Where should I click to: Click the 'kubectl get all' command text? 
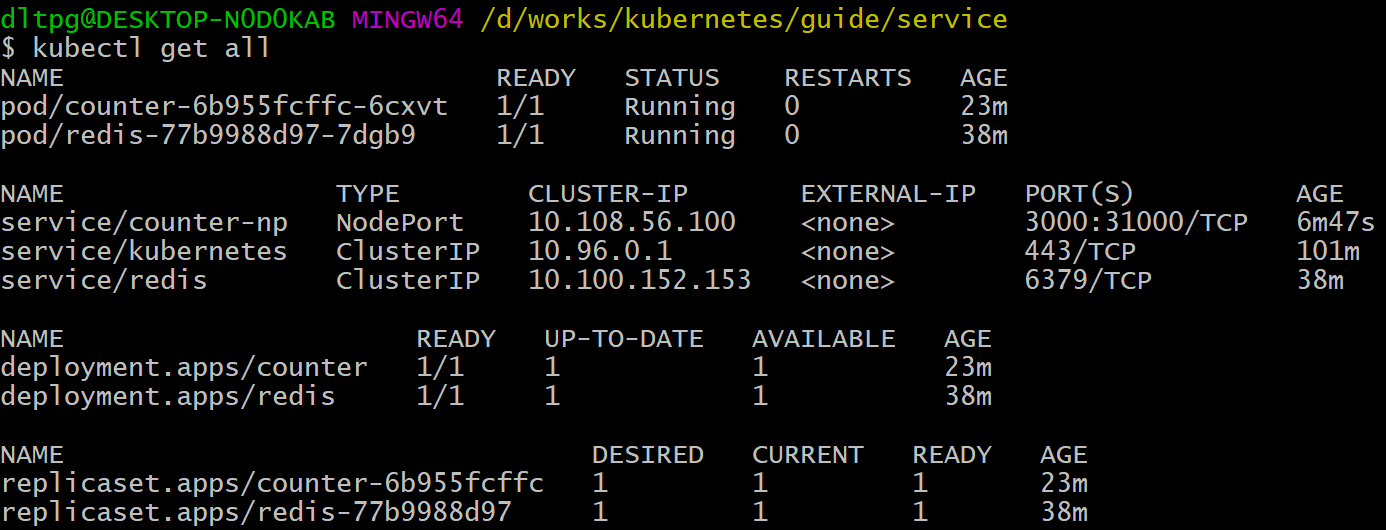[x=152, y=48]
